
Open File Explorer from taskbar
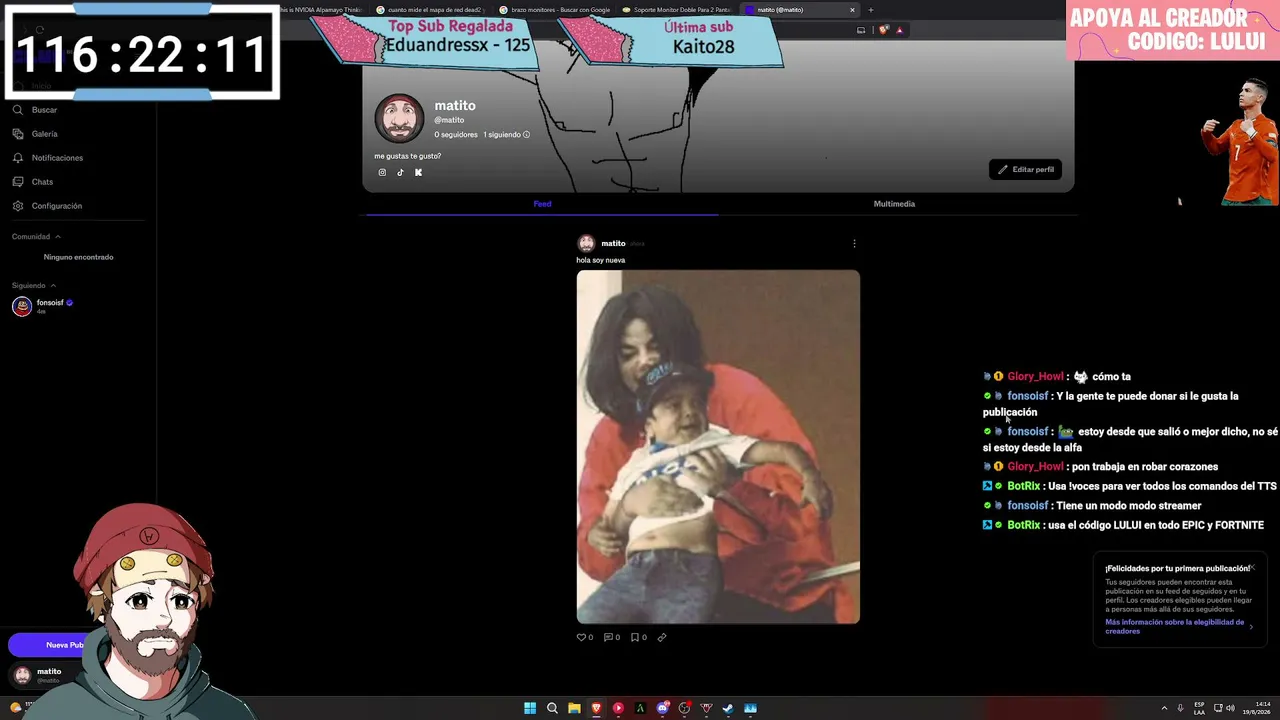(x=574, y=708)
